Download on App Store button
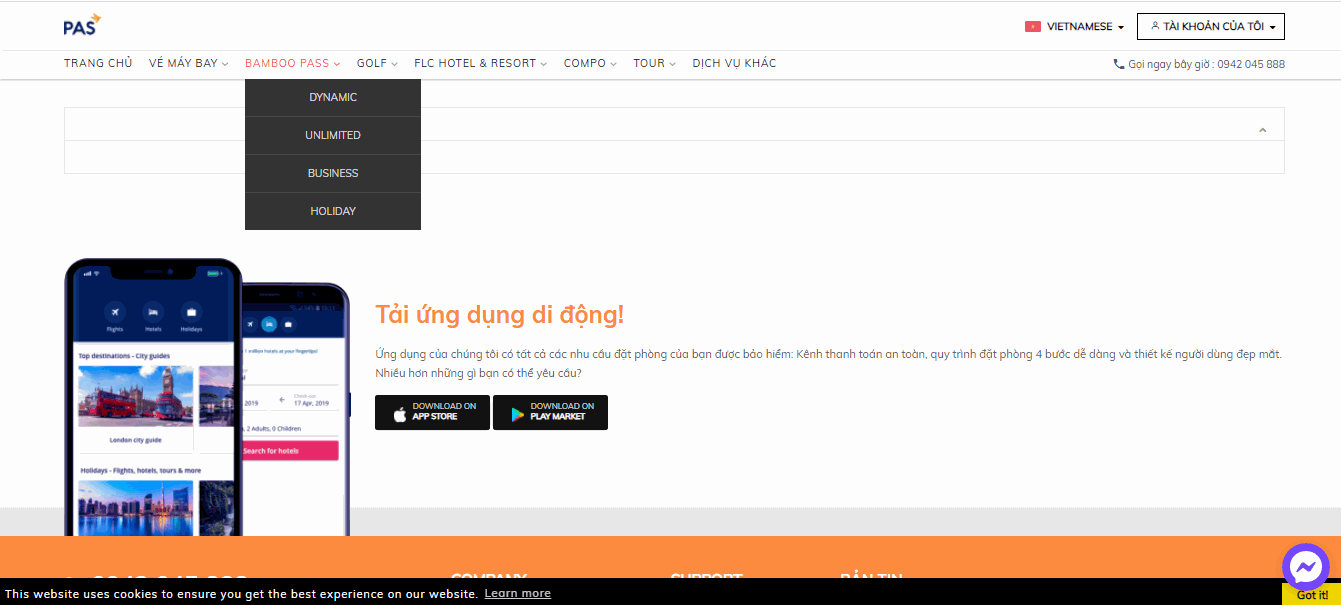Viewport: 1341px width, 605px height. point(433,412)
